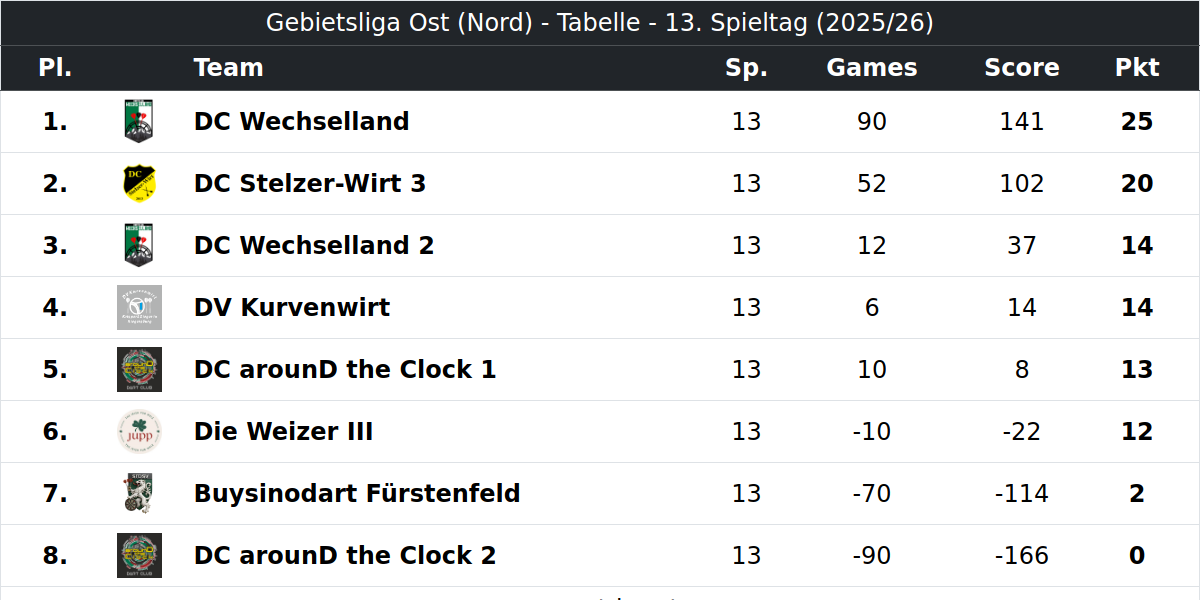The width and height of the screenshot is (1200, 600).
Task: Click the DC arounD the Clock 2 logo
Action: (139, 555)
